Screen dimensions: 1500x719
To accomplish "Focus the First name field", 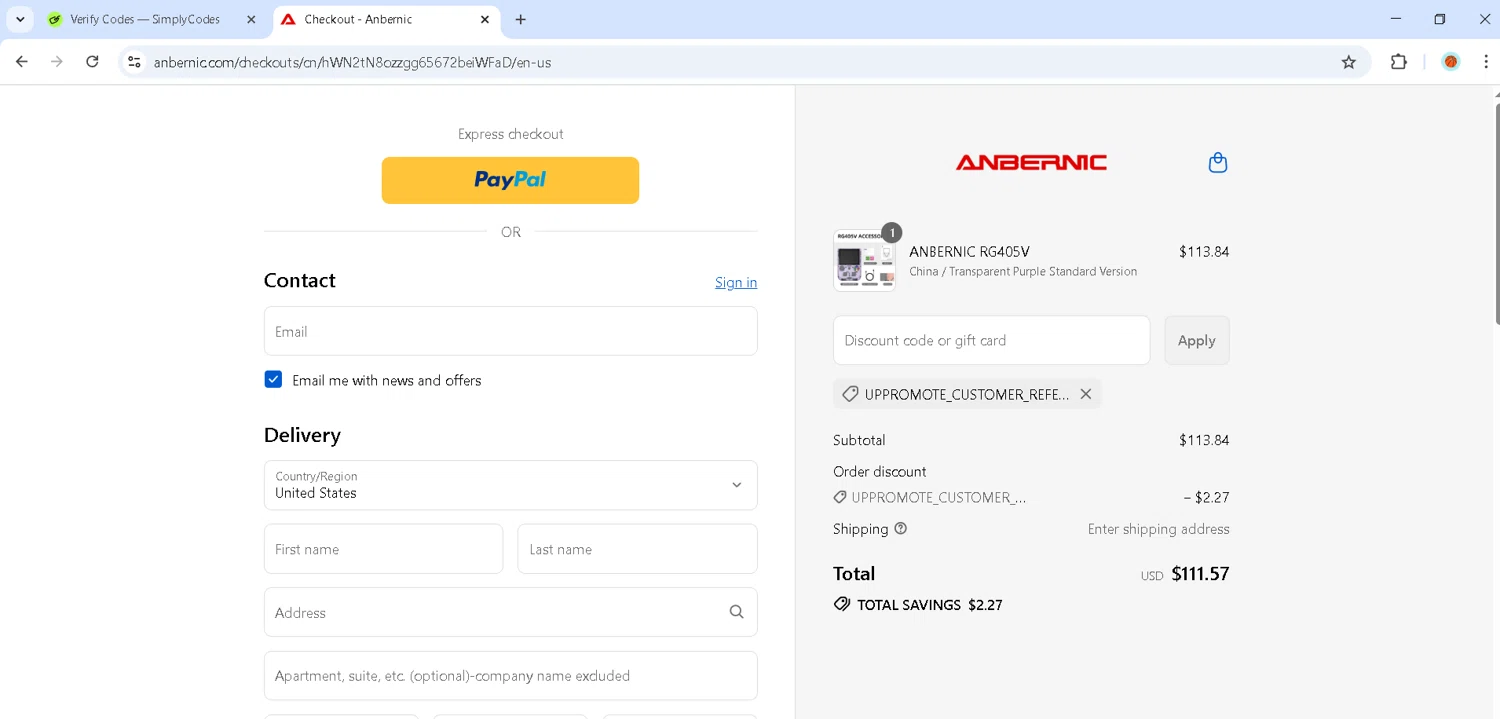I will click(383, 549).
